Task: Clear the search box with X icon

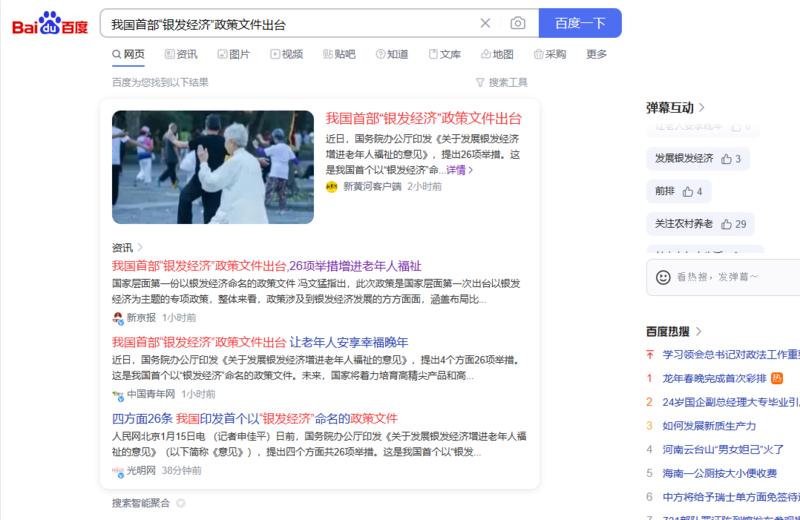Action: pos(485,23)
